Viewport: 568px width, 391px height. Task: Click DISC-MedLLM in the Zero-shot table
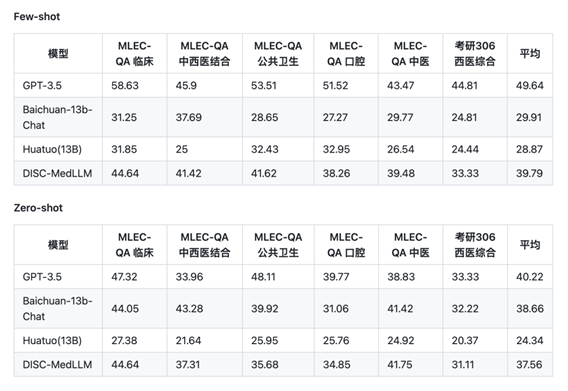coord(57,365)
